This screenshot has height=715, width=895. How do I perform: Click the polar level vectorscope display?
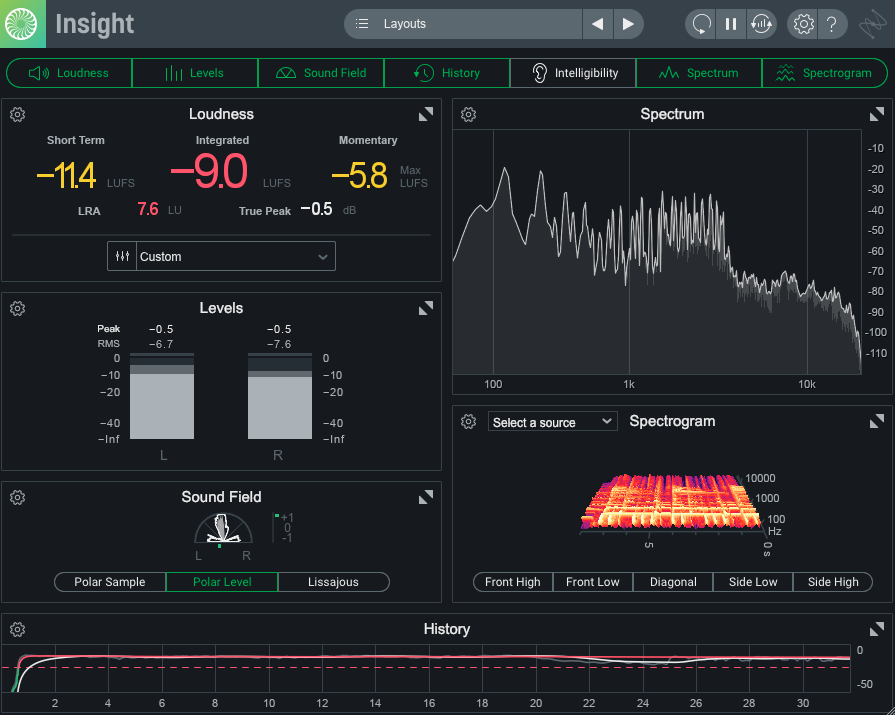tap(223, 528)
